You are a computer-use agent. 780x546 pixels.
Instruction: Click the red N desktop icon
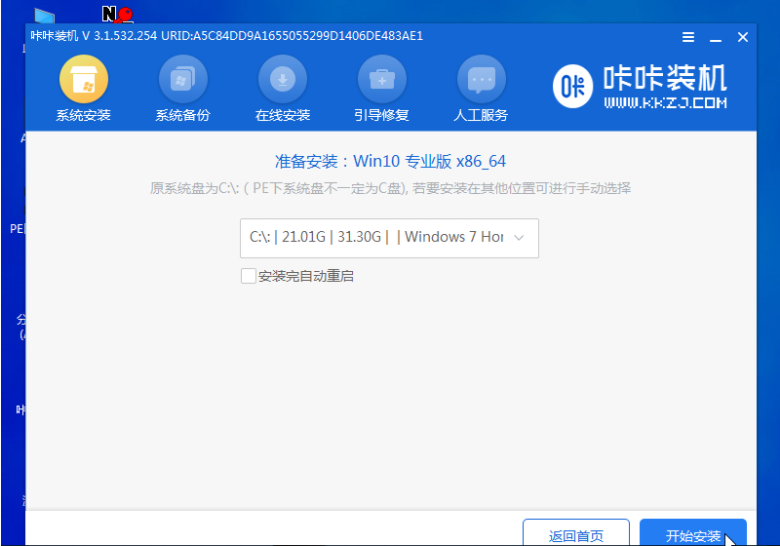pyautogui.click(x=117, y=14)
